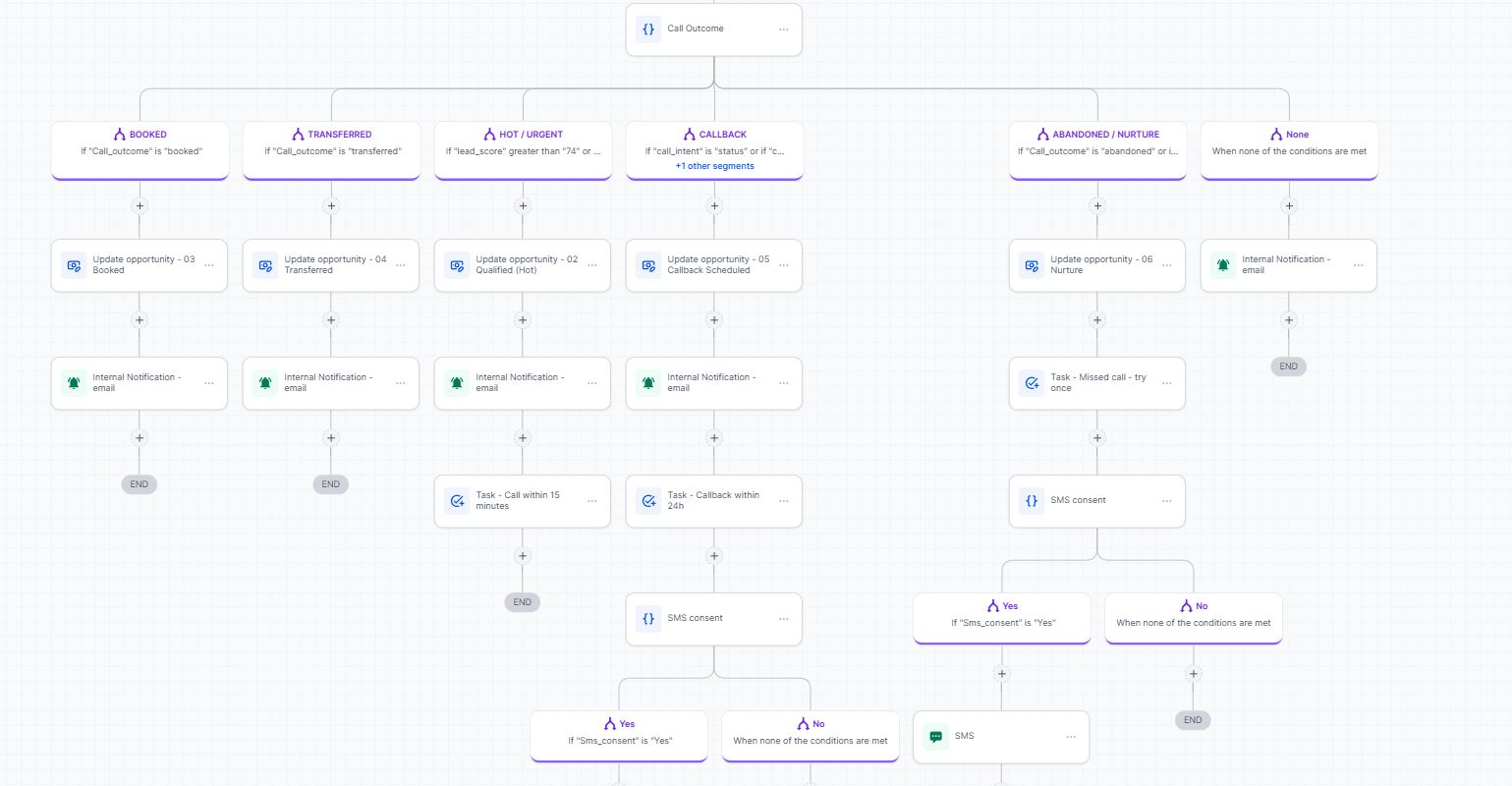Open options for BOOKED Internal Notification
This screenshot has width=1512, height=786.
[208, 383]
